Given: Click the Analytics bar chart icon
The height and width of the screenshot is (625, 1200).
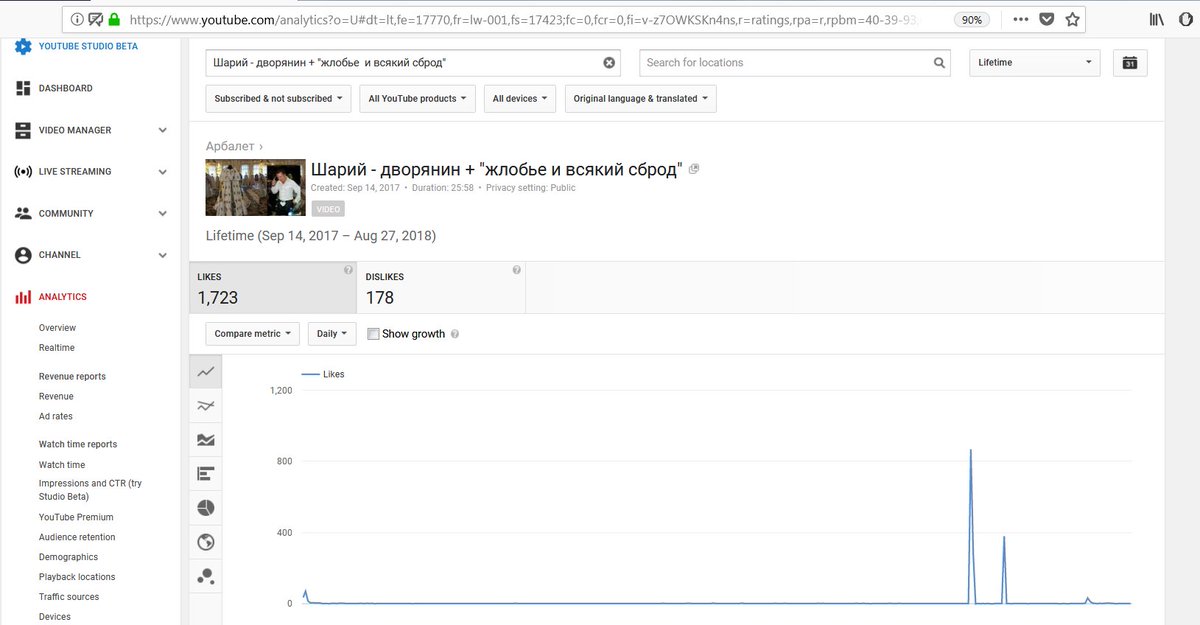Looking at the screenshot, I should coord(23,297).
